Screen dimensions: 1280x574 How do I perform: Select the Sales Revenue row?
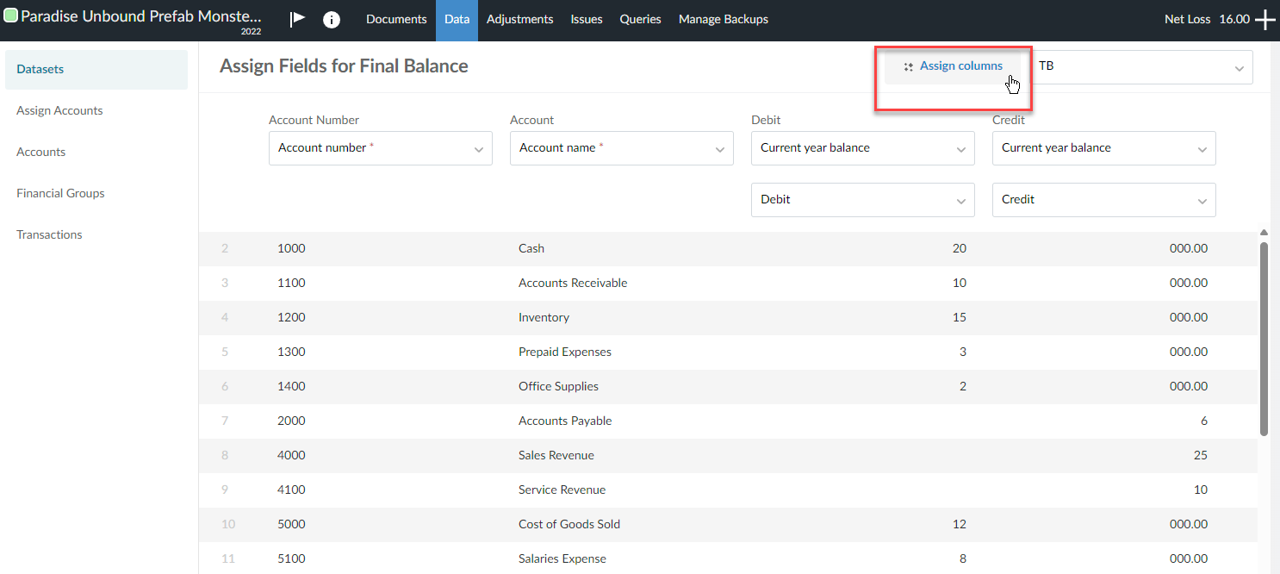556,455
